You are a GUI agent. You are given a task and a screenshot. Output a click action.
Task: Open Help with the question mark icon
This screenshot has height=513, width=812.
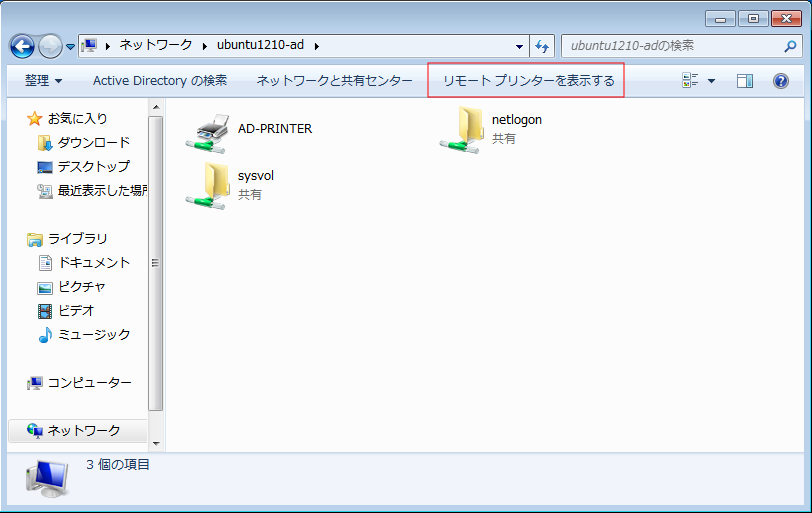781,81
